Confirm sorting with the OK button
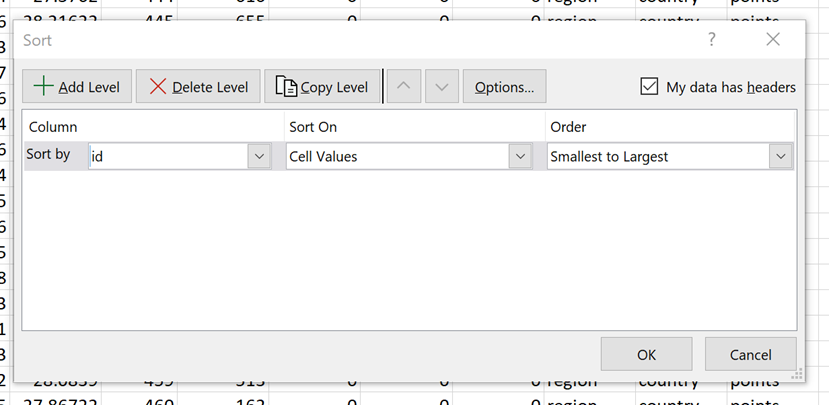 [646, 355]
